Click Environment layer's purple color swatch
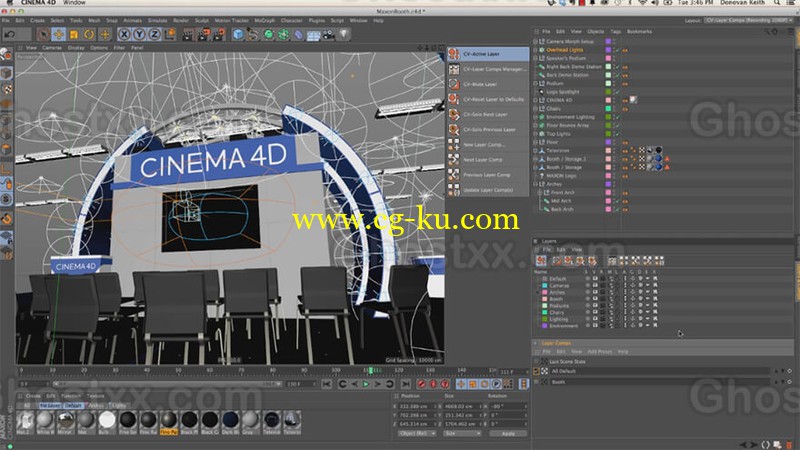The width and height of the screenshot is (800, 450). coord(544,326)
